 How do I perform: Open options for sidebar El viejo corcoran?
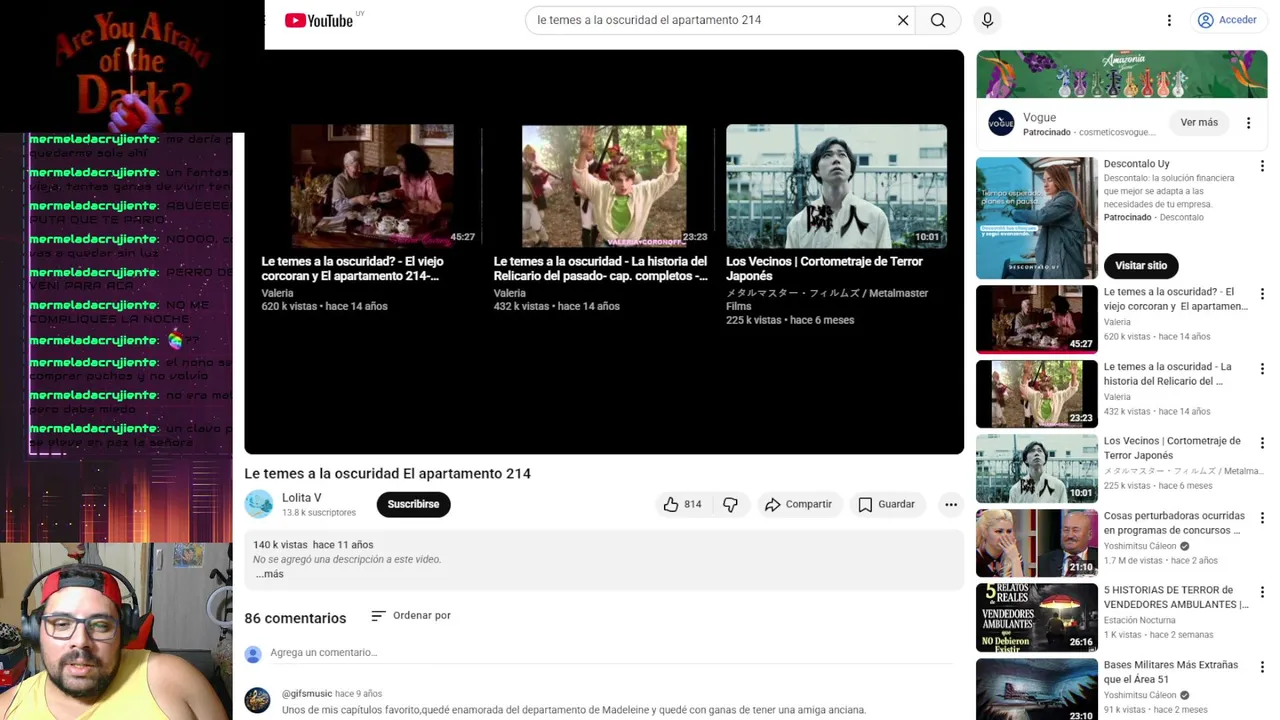tap(1262, 294)
